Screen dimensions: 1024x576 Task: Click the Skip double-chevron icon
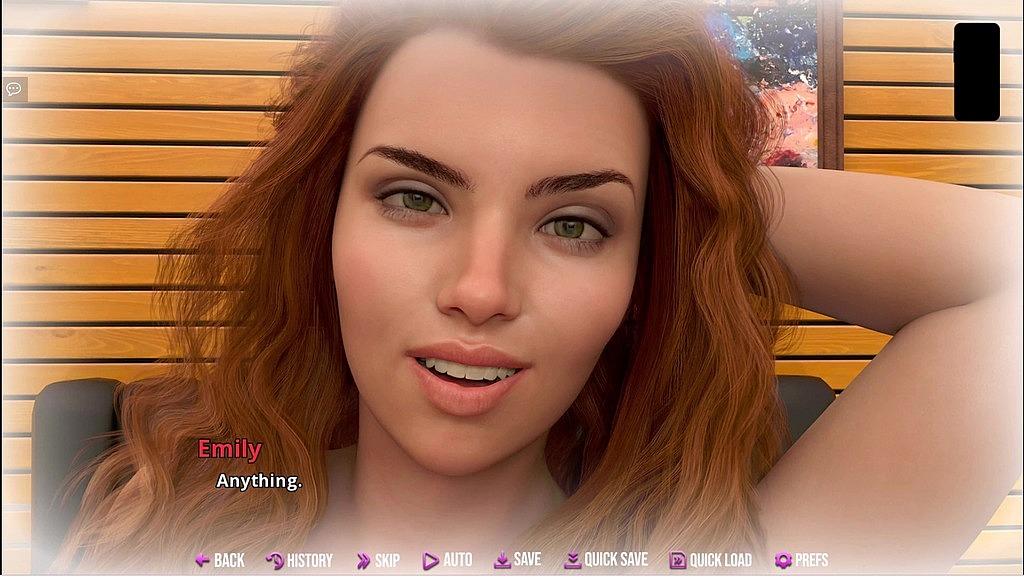pyautogui.click(x=363, y=561)
